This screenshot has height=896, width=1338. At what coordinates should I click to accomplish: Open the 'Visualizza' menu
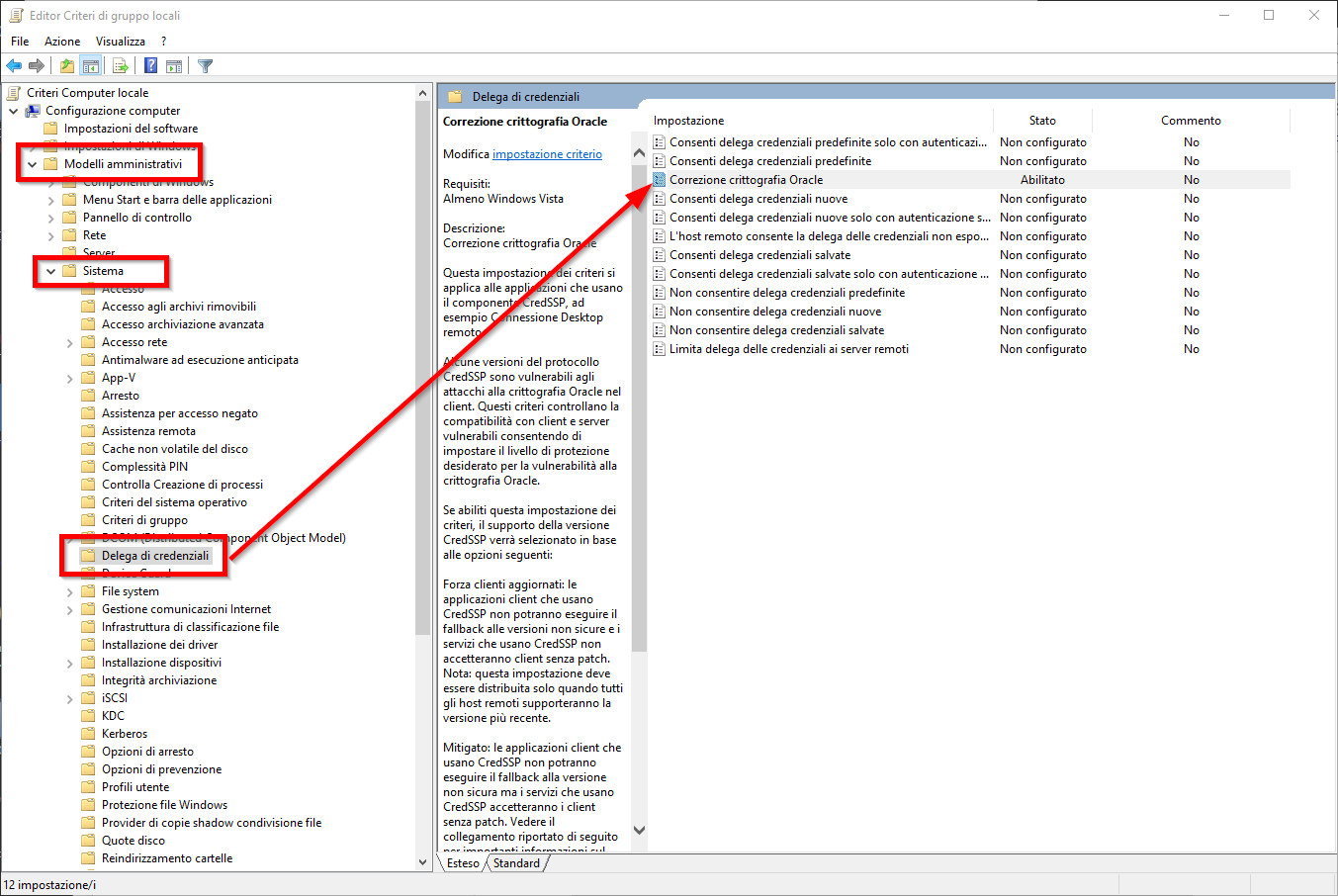120,41
